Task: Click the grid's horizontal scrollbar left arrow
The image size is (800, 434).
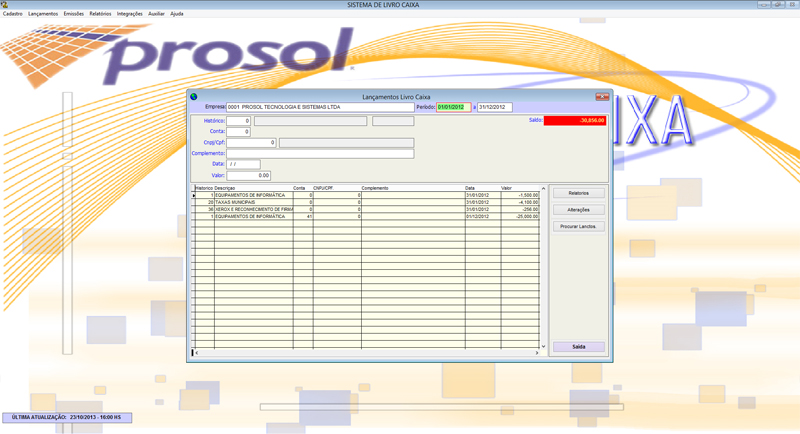Action: click(197, 352)
